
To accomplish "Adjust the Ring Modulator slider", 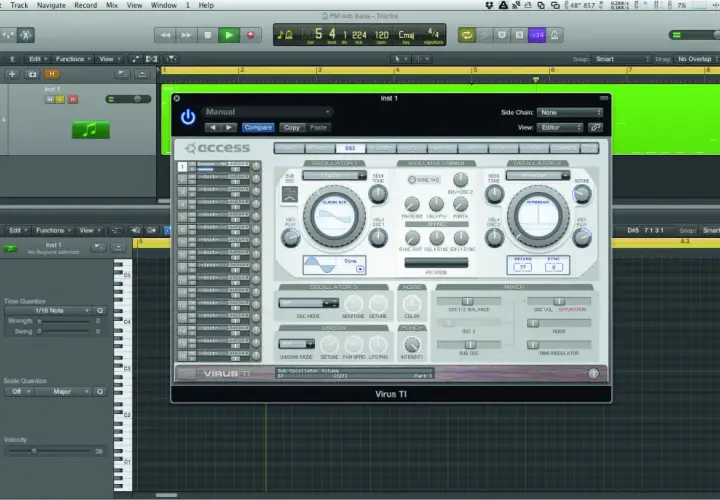I will pos(559,345).
